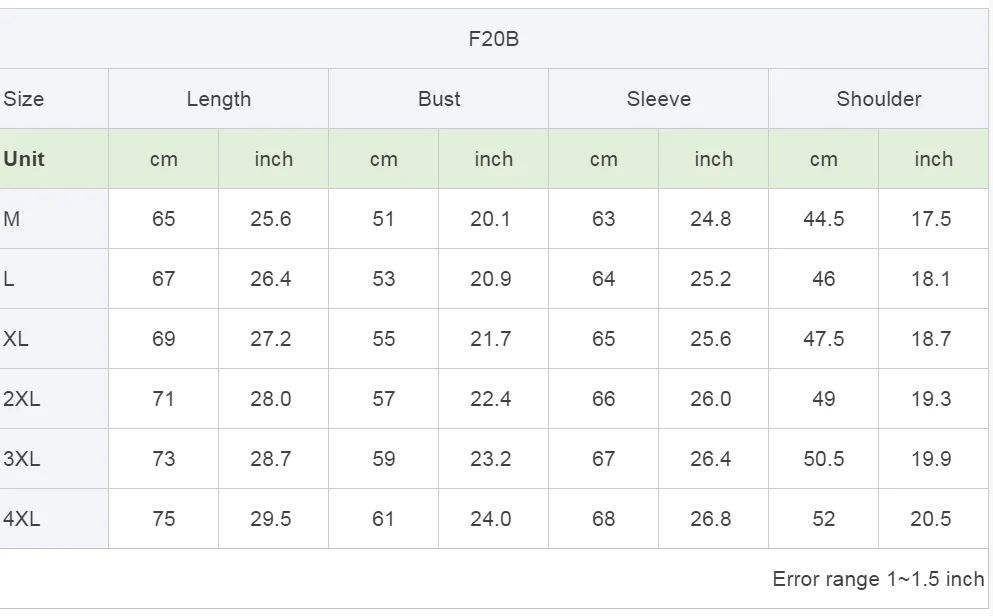The width and height of the screenshot is (993, 616).
Task: Select the 44.5 shoulder cm cell
Action: pyautogui.click(x=823, y=218)
